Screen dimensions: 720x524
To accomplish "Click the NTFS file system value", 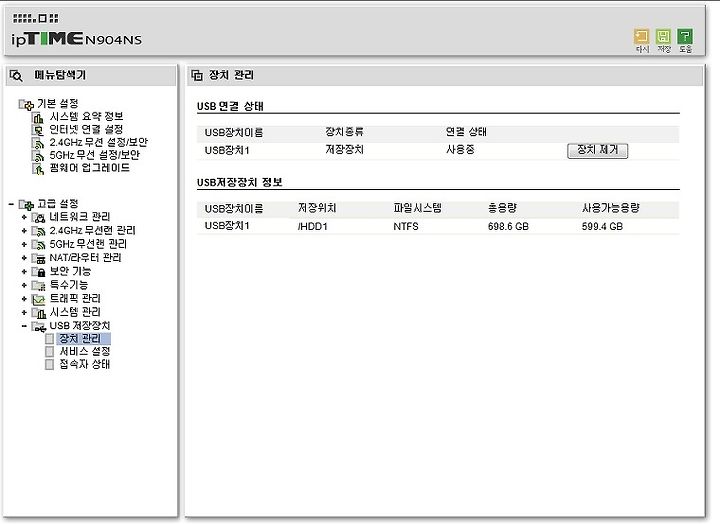I will point(406,226).
